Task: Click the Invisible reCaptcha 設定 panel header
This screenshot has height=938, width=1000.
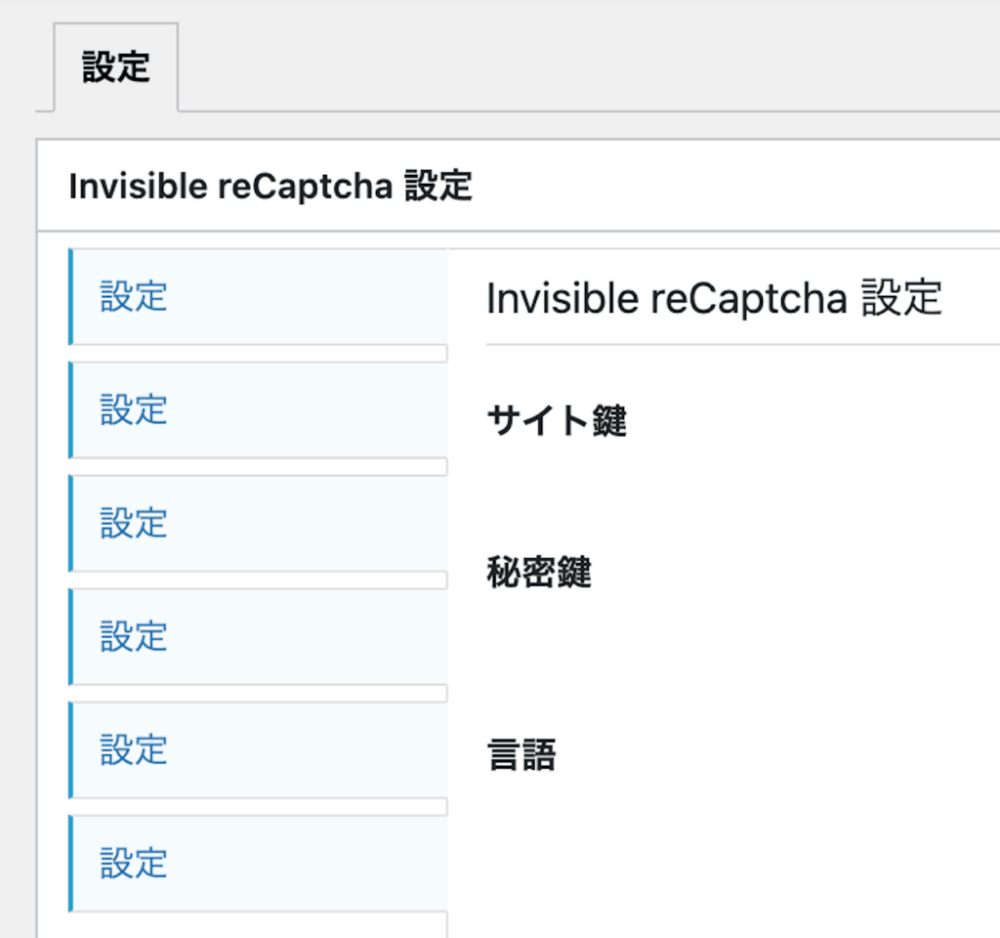Action: [x=271, y=186]
